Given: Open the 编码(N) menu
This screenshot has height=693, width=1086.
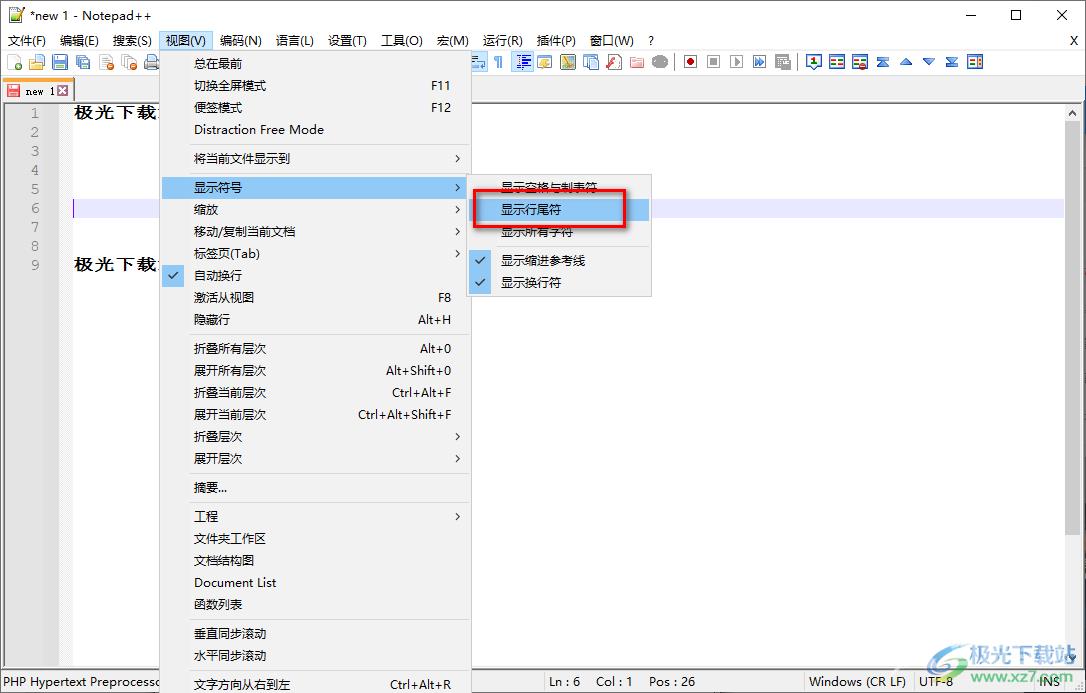Looking at the screenshot, I should [x=240, y=40].
